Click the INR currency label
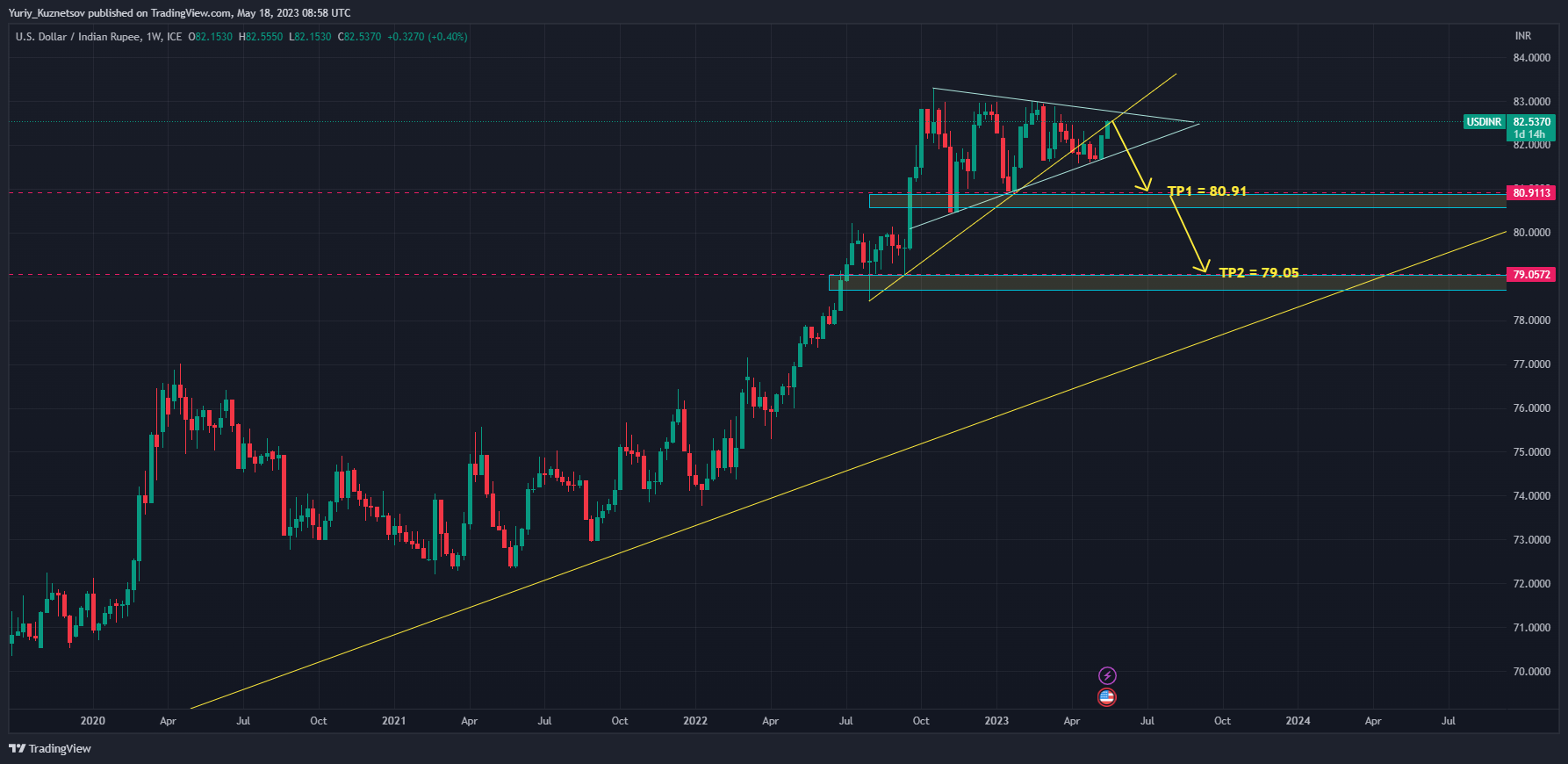1568x764 pixels. point(1523,36)
